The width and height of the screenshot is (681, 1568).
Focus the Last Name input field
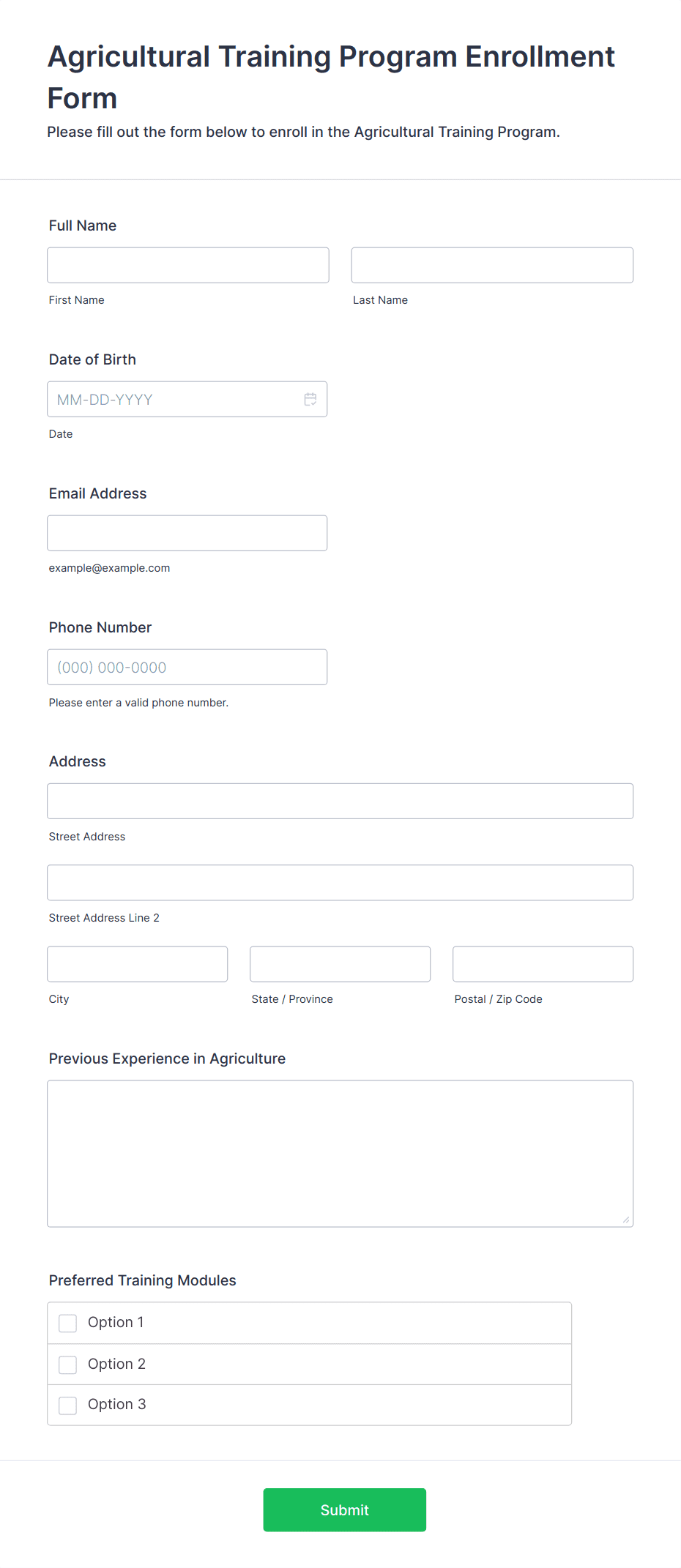[x=492, y=265]
